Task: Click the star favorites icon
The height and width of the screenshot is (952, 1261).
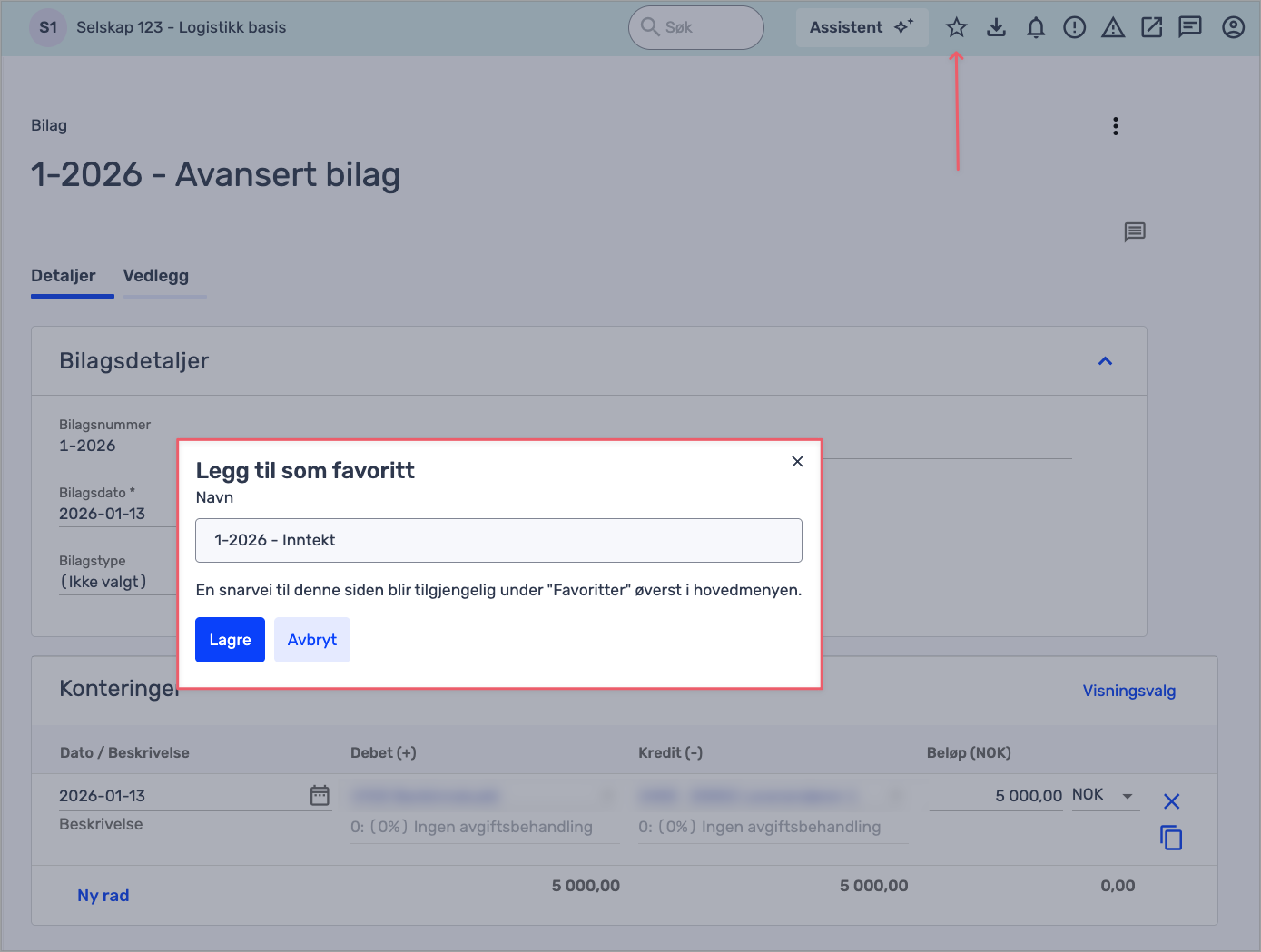Action: [x=956, y=27]
